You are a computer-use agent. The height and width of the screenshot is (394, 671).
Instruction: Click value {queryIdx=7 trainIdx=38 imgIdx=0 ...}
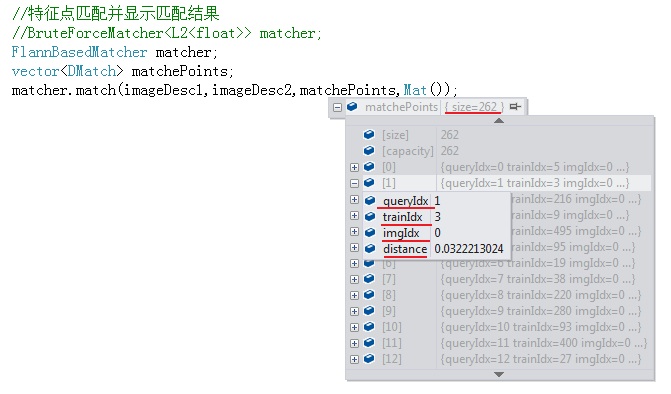537,278
